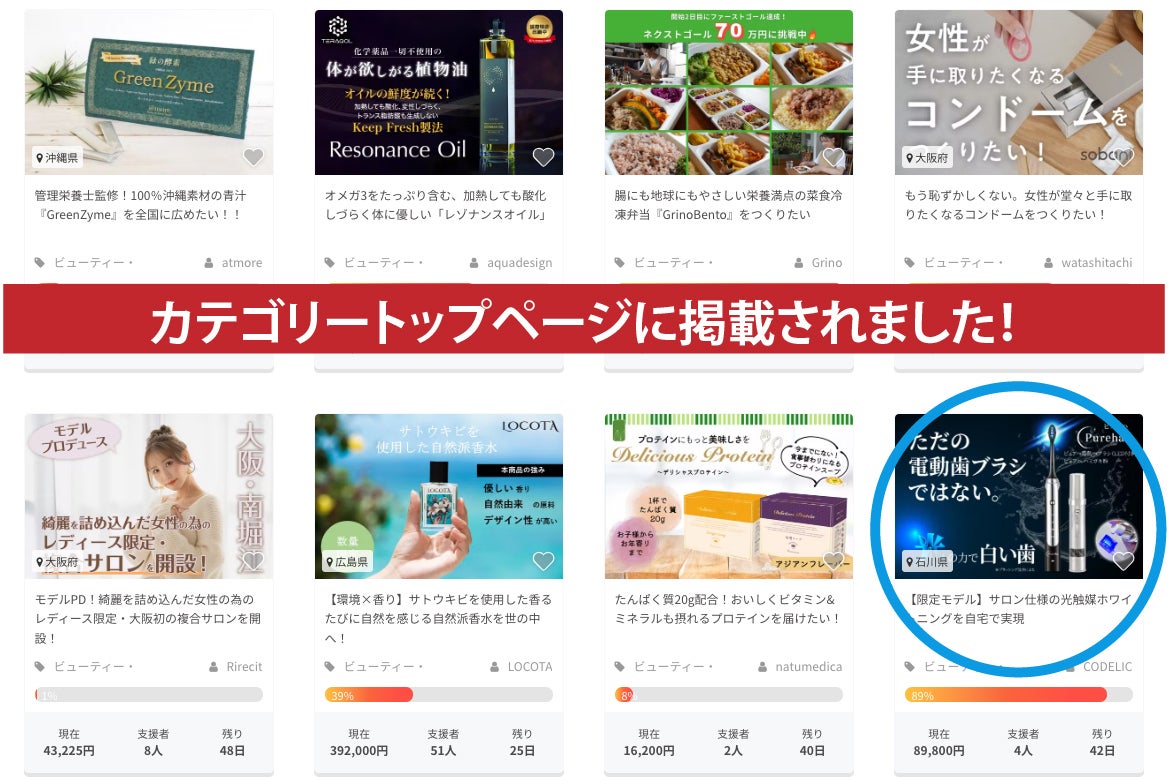Like the GrinoBento project via heart icon
This screenshot has width=1168, height=777.
pyautogui.click(x=833, y=157)
